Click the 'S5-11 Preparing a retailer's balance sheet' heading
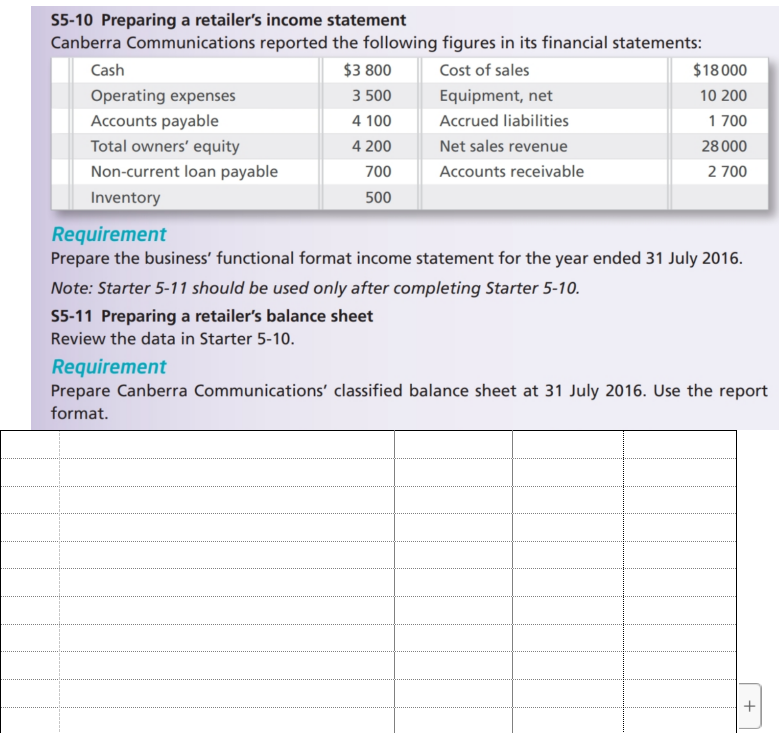The width and height of the screenshot is (779, 733). coord(212,316)
